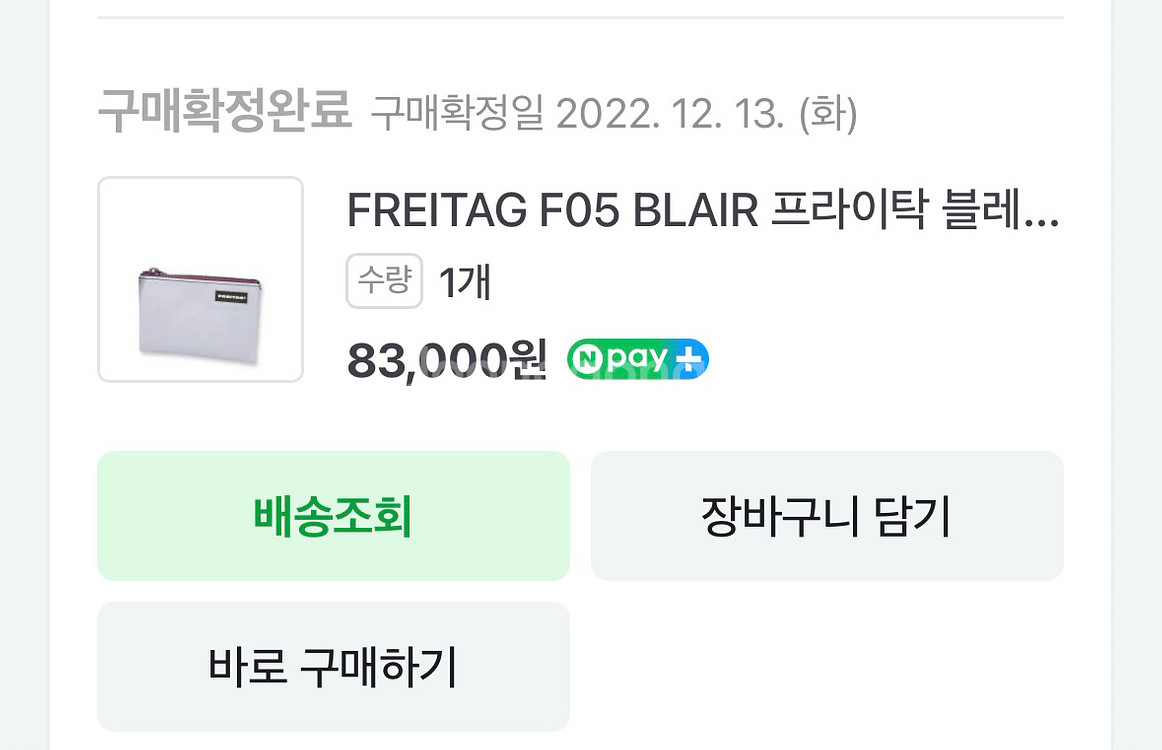Screen dimensions: 1162x750
Task: Click the 'F05 BLAIR' model name in the title
Action: (649, 210)
